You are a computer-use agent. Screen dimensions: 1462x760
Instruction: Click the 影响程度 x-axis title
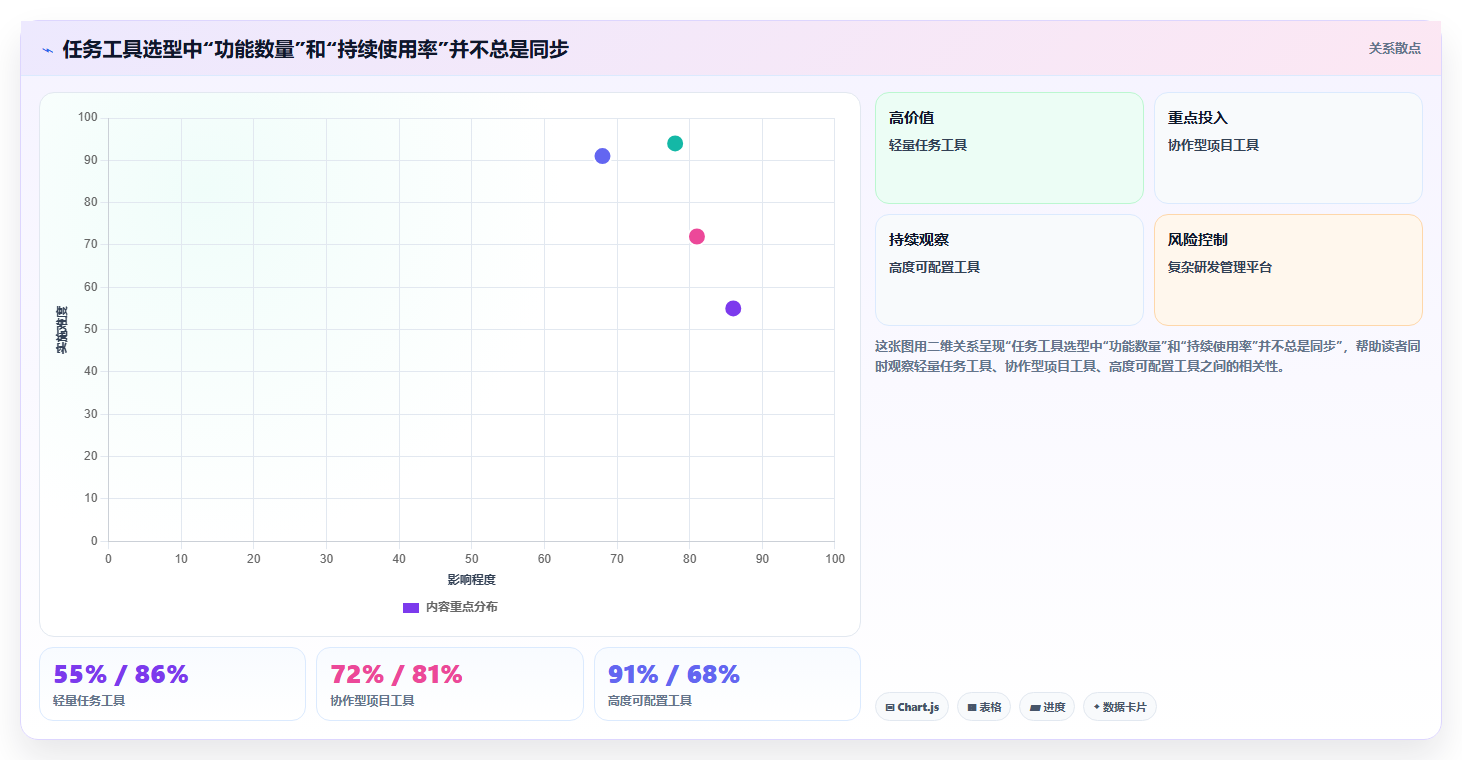coord(471,580)
